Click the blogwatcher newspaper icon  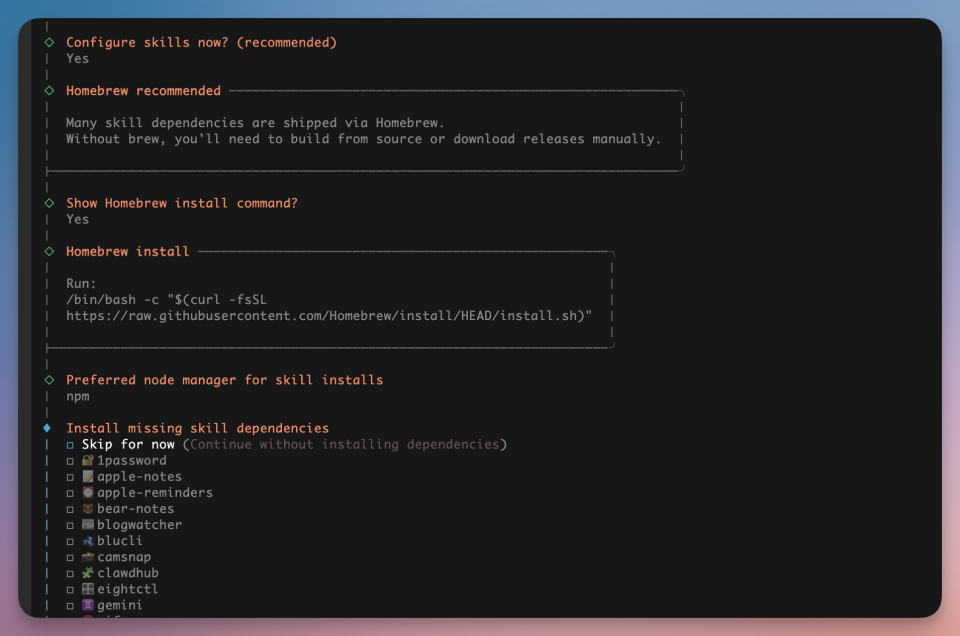point(88,525)
